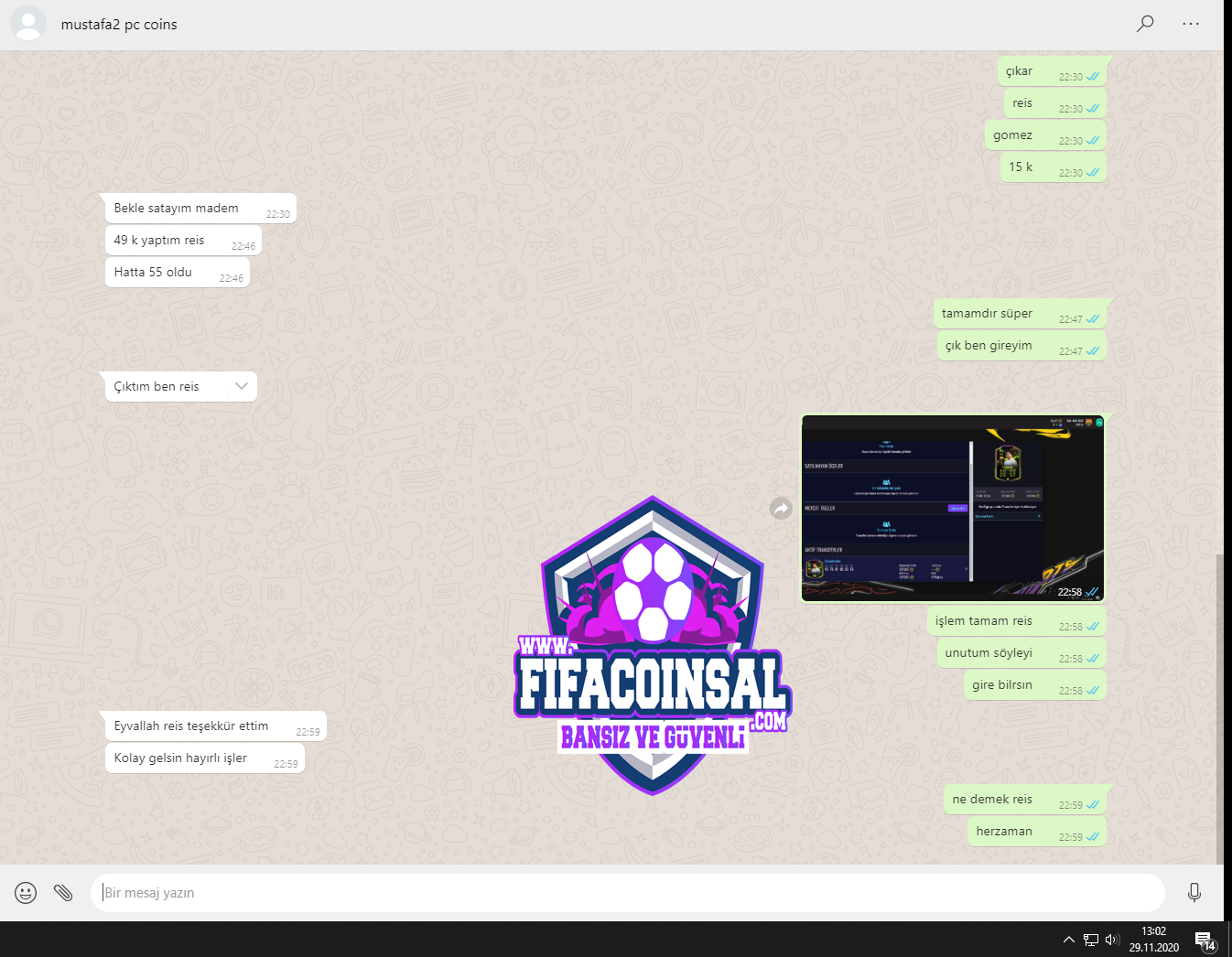Select message '49 k yaptım reis'
Viewport: 1232px width, 957px height.
pyautogui.click(x=183, y=240)
